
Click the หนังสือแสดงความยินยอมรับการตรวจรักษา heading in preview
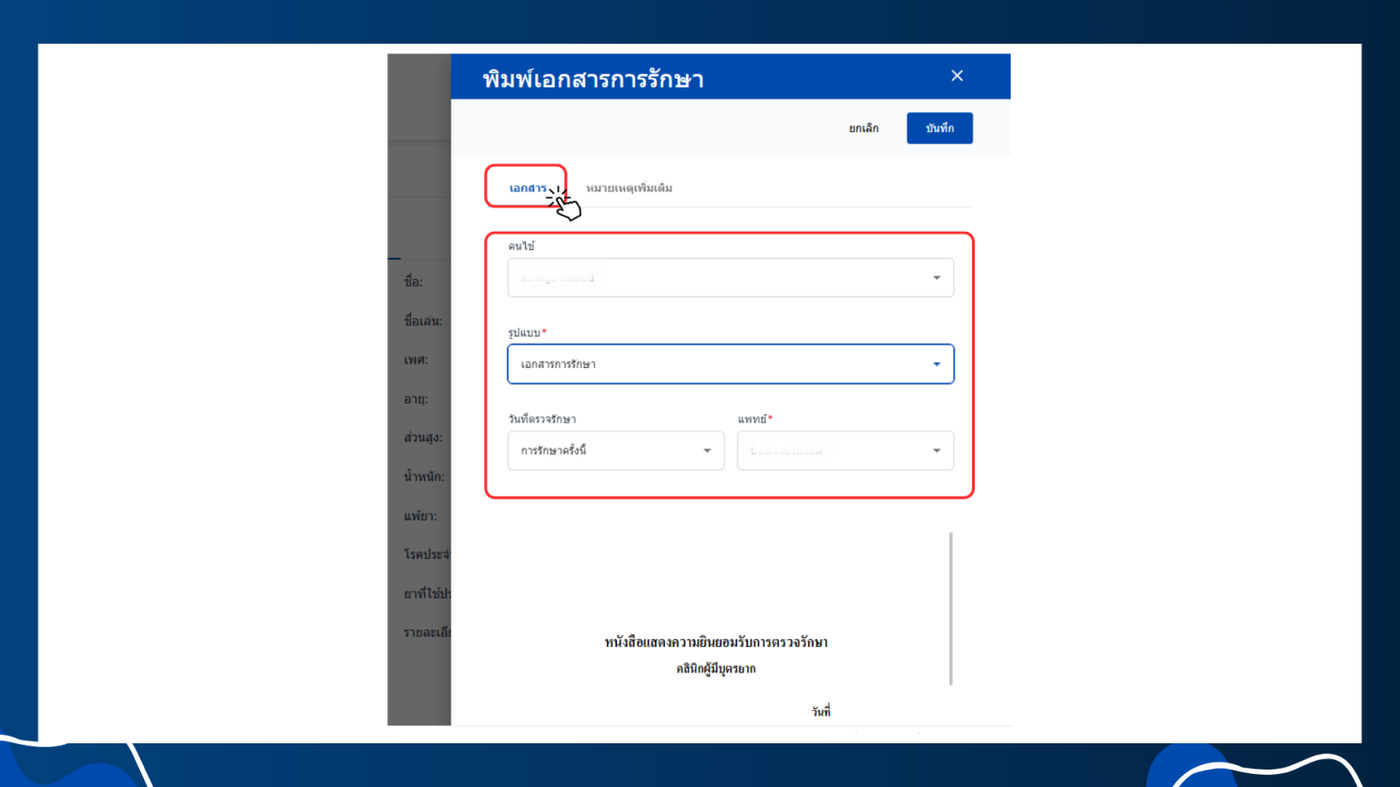[716, 642]
